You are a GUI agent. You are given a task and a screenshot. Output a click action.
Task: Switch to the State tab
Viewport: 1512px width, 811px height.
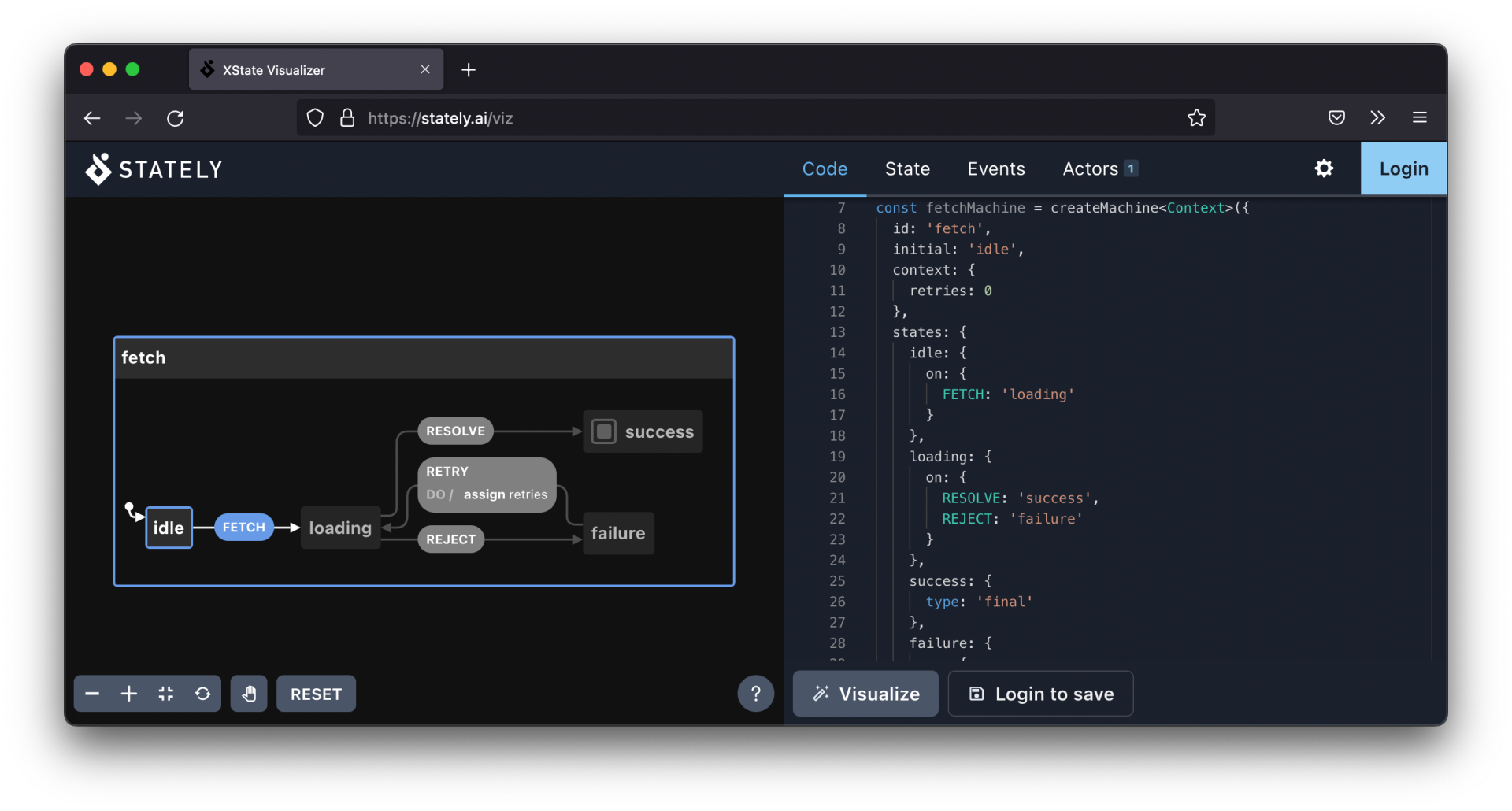907,168
